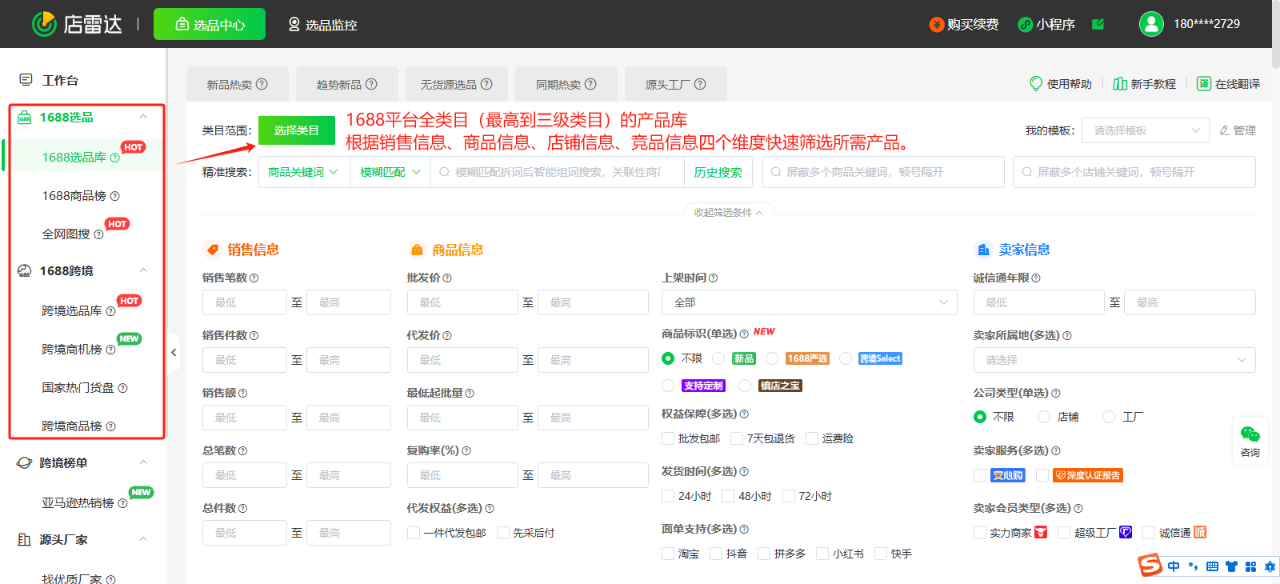The width and height of the screenshot is (1280, 584).
Task: Open the user avatar icon
Action: (x=1151, y=24)
